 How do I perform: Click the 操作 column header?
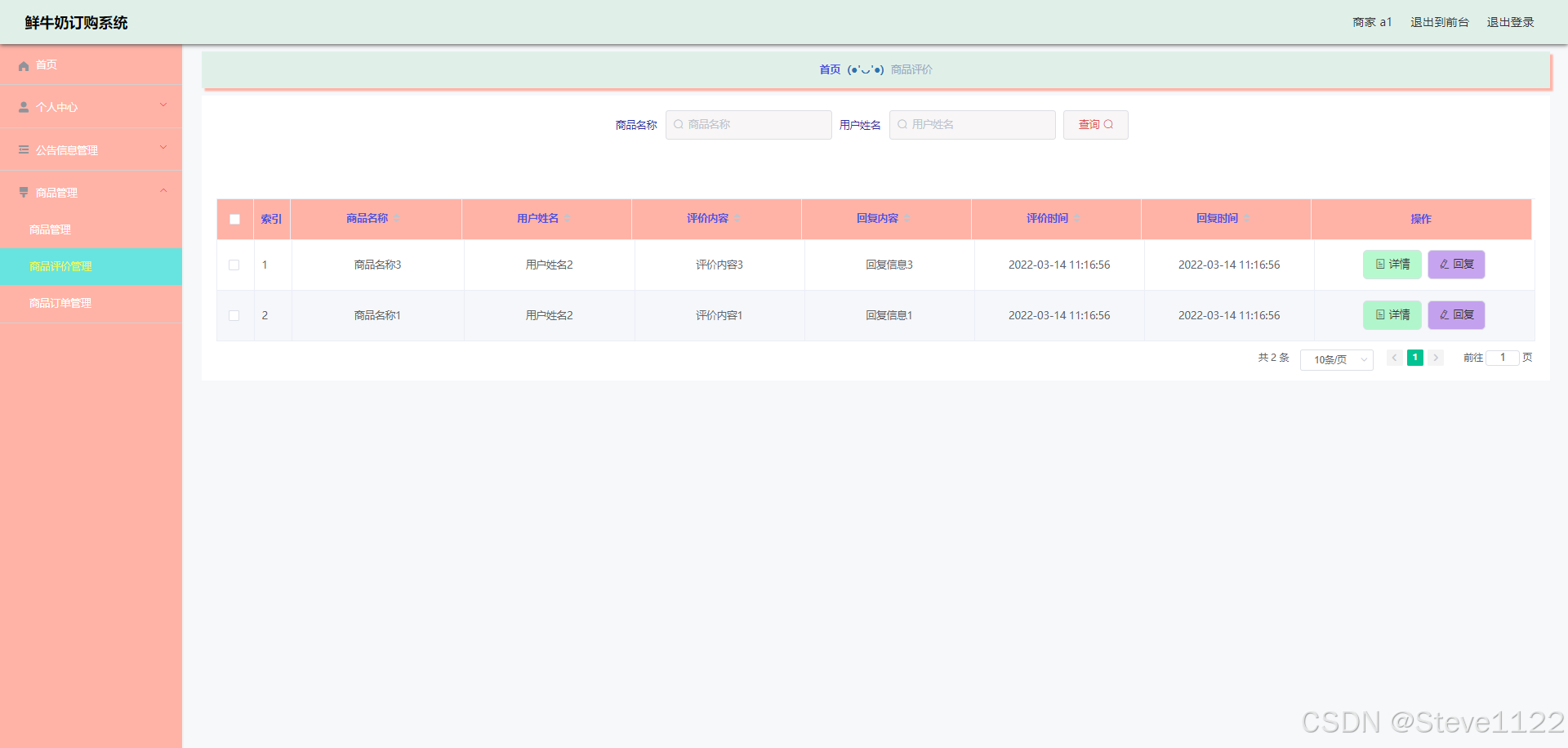1421,219
